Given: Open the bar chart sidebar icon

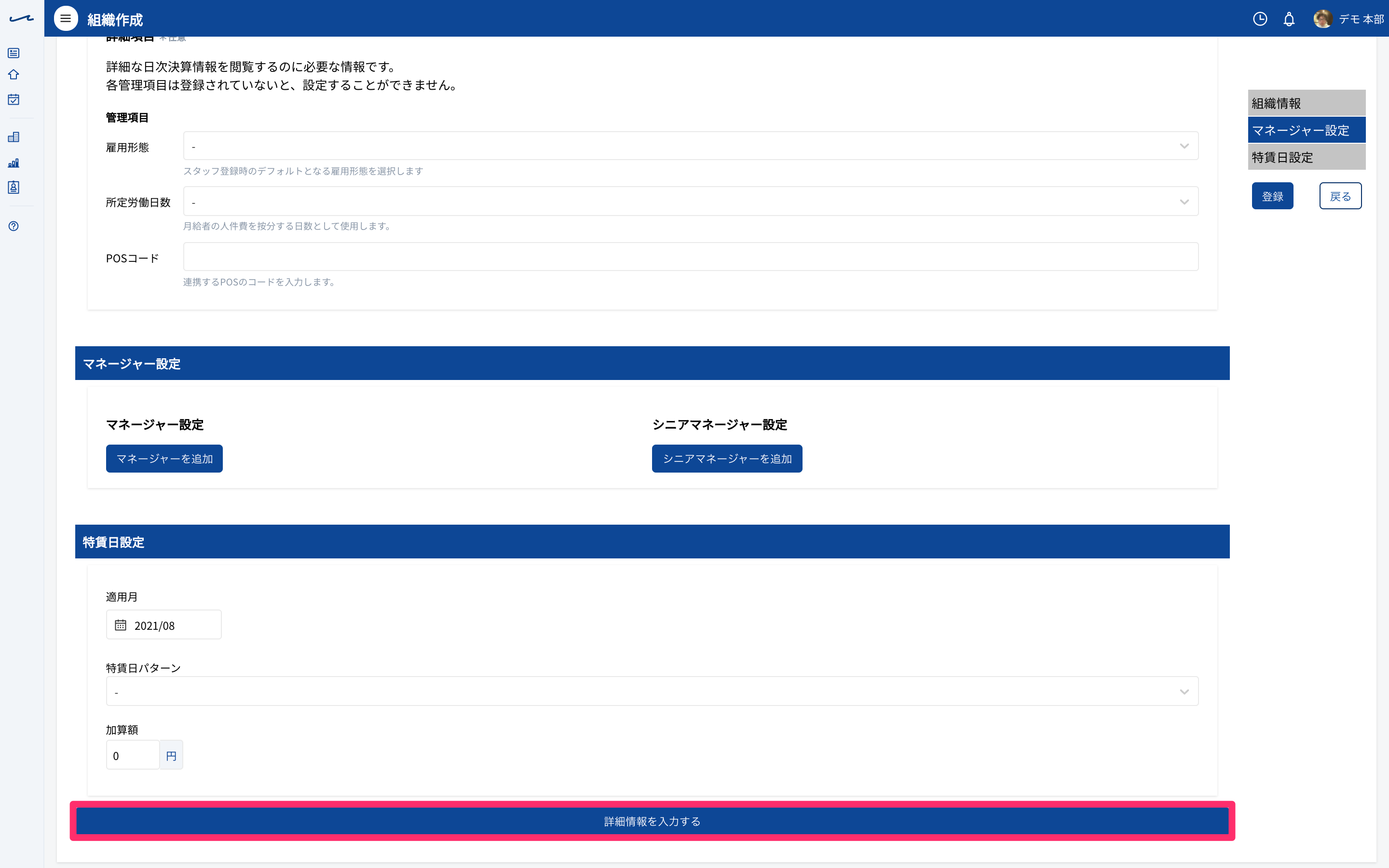Looking at the screenshot, I should tap(14, 163).
